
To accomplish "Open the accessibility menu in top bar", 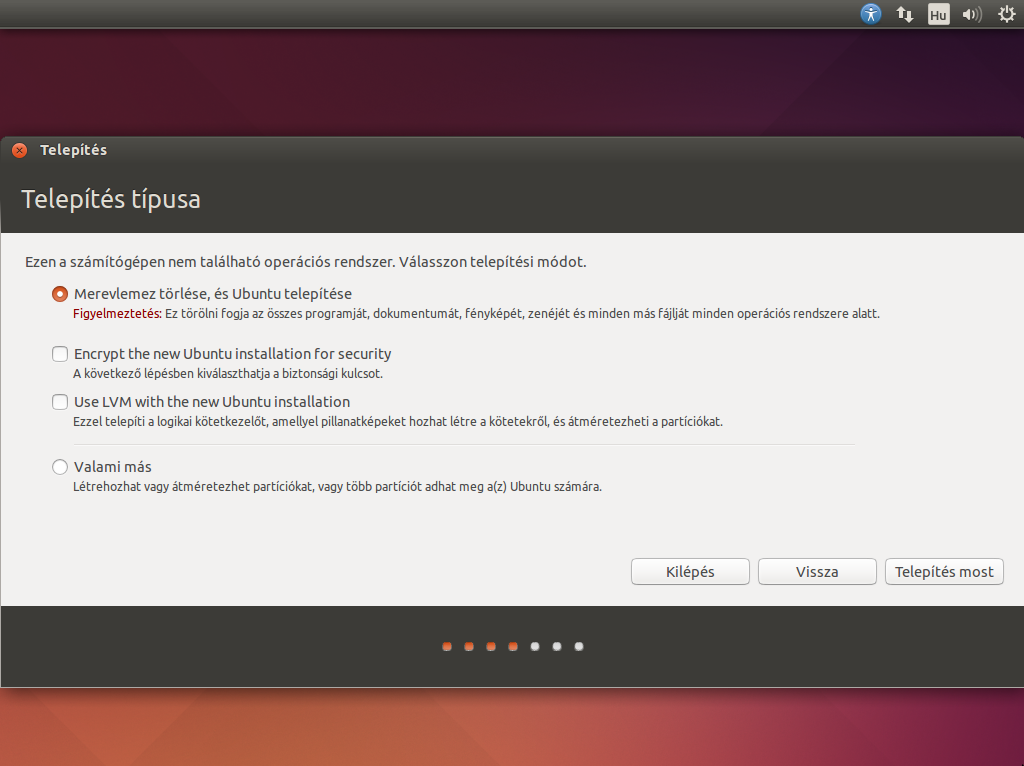I will point(871,14).
